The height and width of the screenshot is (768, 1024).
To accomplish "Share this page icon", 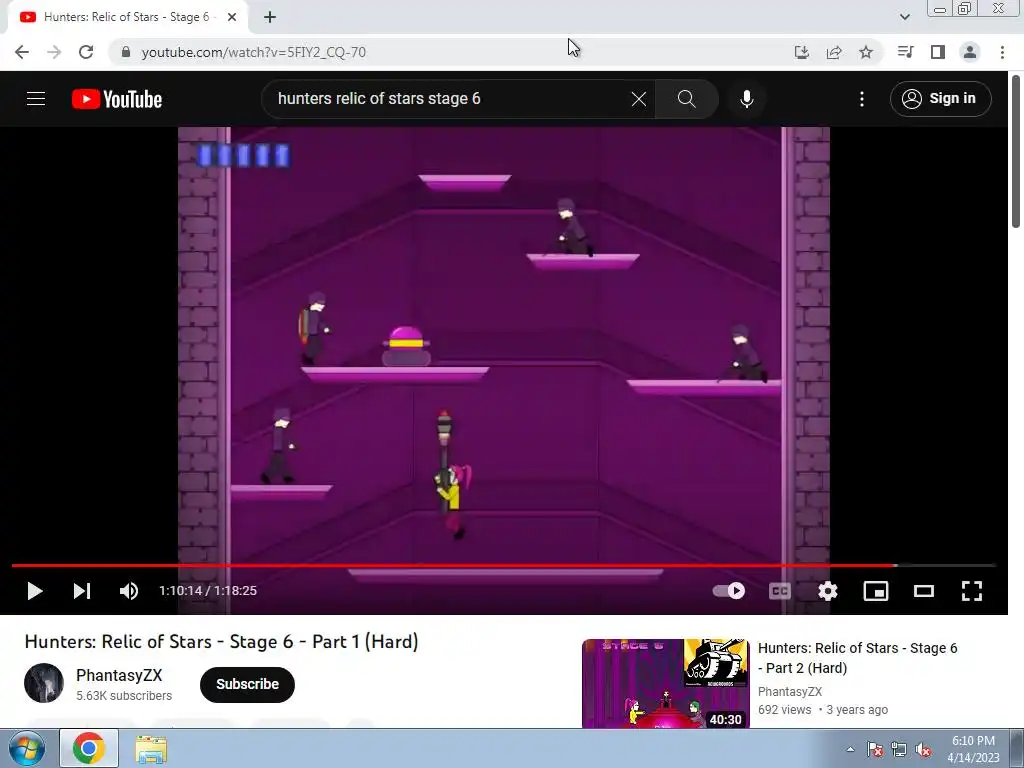I will [x=834, y=52].
